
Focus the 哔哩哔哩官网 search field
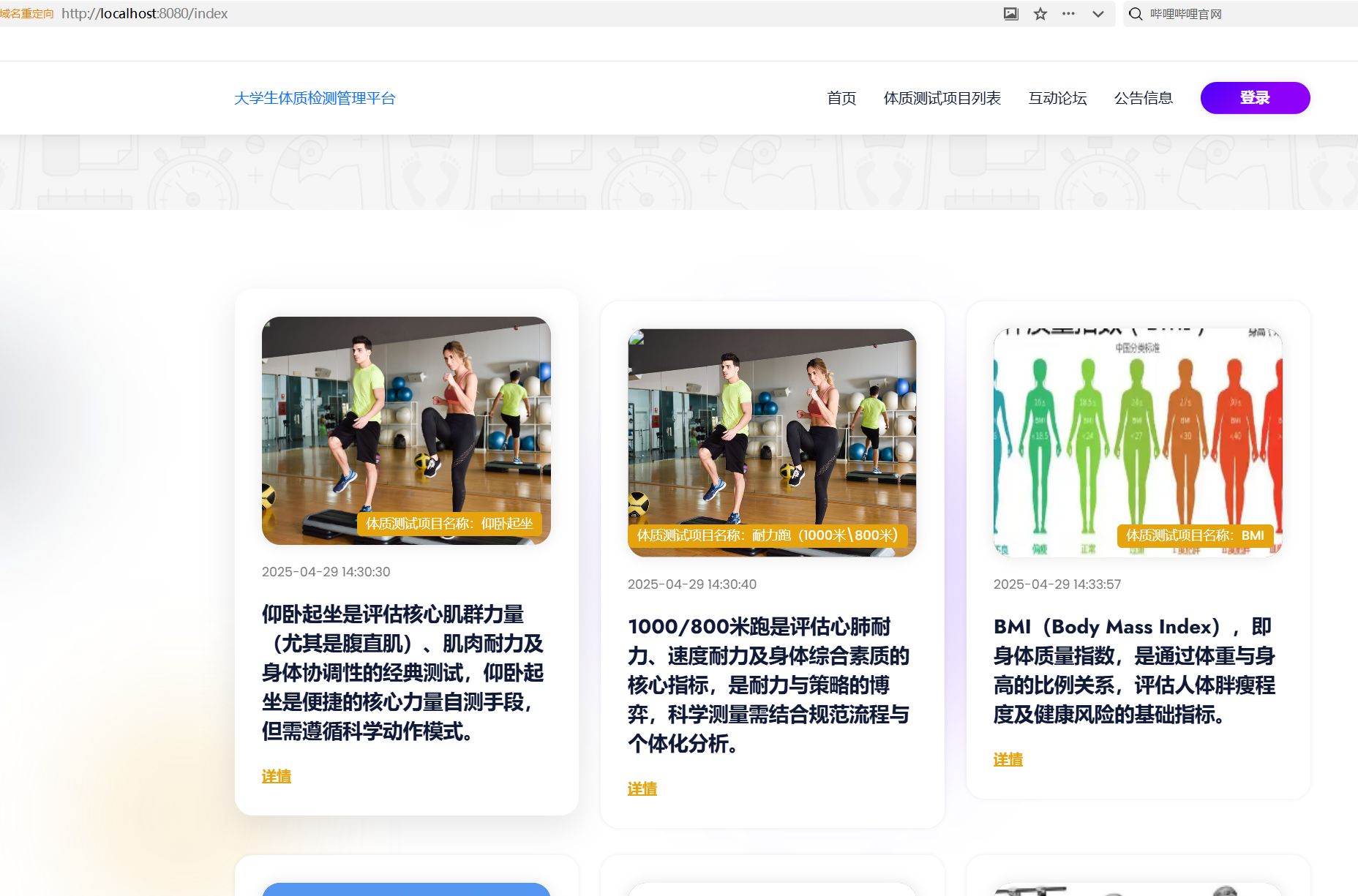(x=1244, y=14)
